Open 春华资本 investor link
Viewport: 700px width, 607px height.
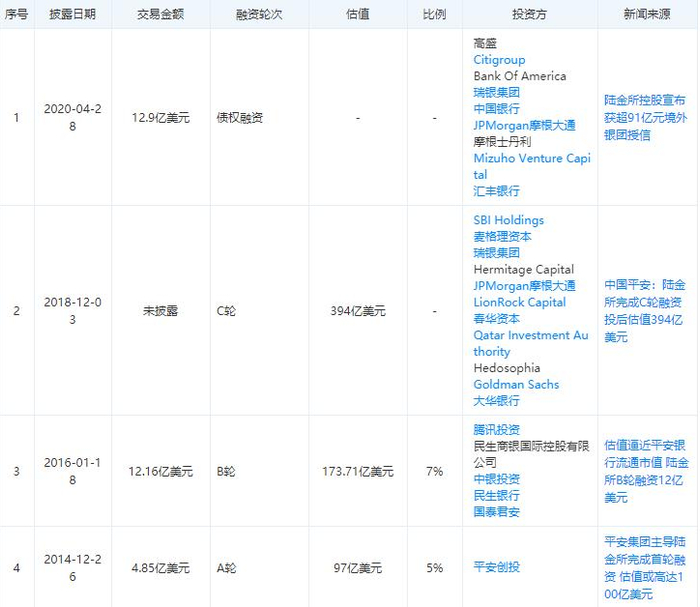496,319
